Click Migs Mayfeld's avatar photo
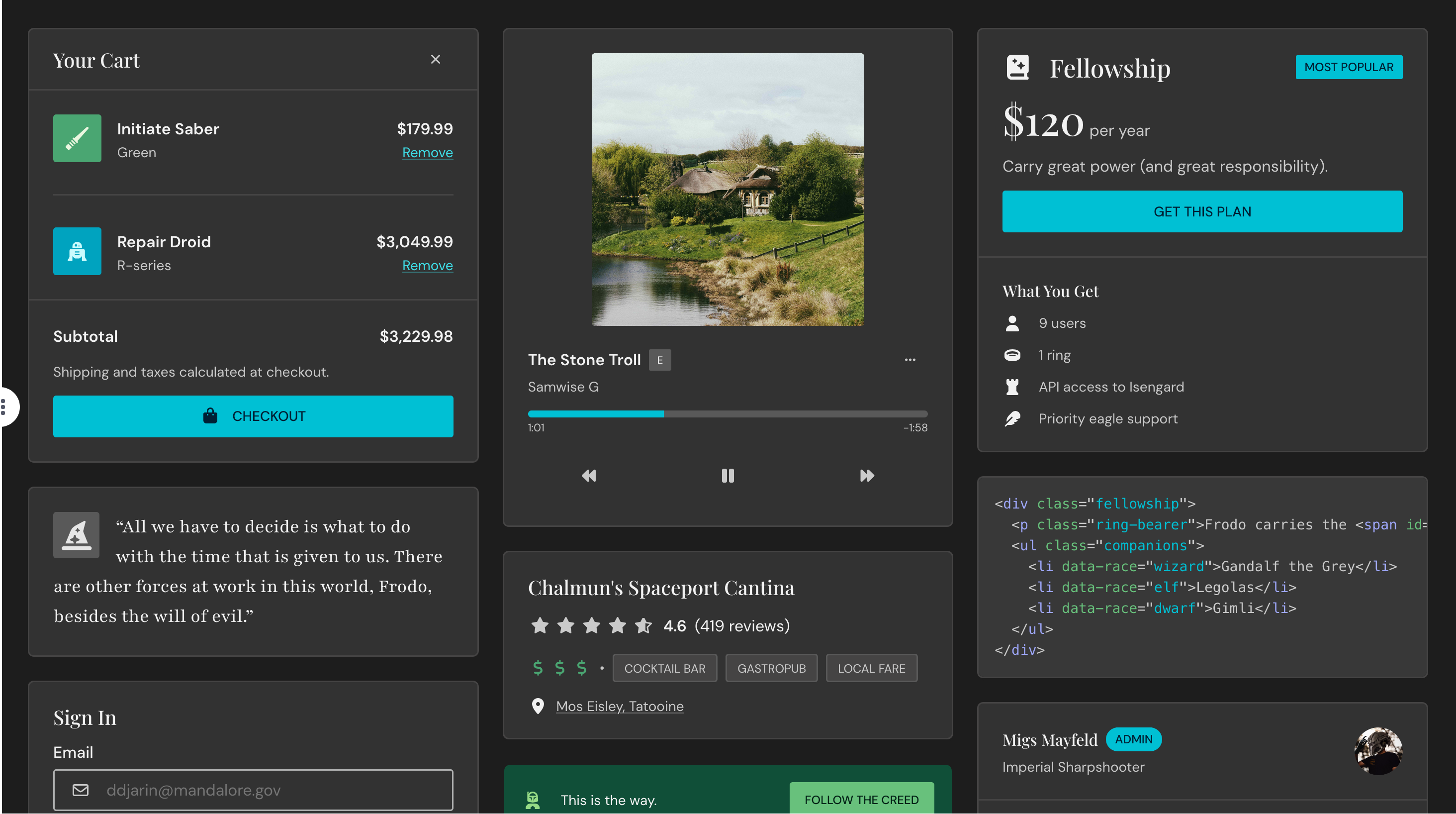Image resolution: width=1456 pixels, height=814 pixels. click(1378, 751)
